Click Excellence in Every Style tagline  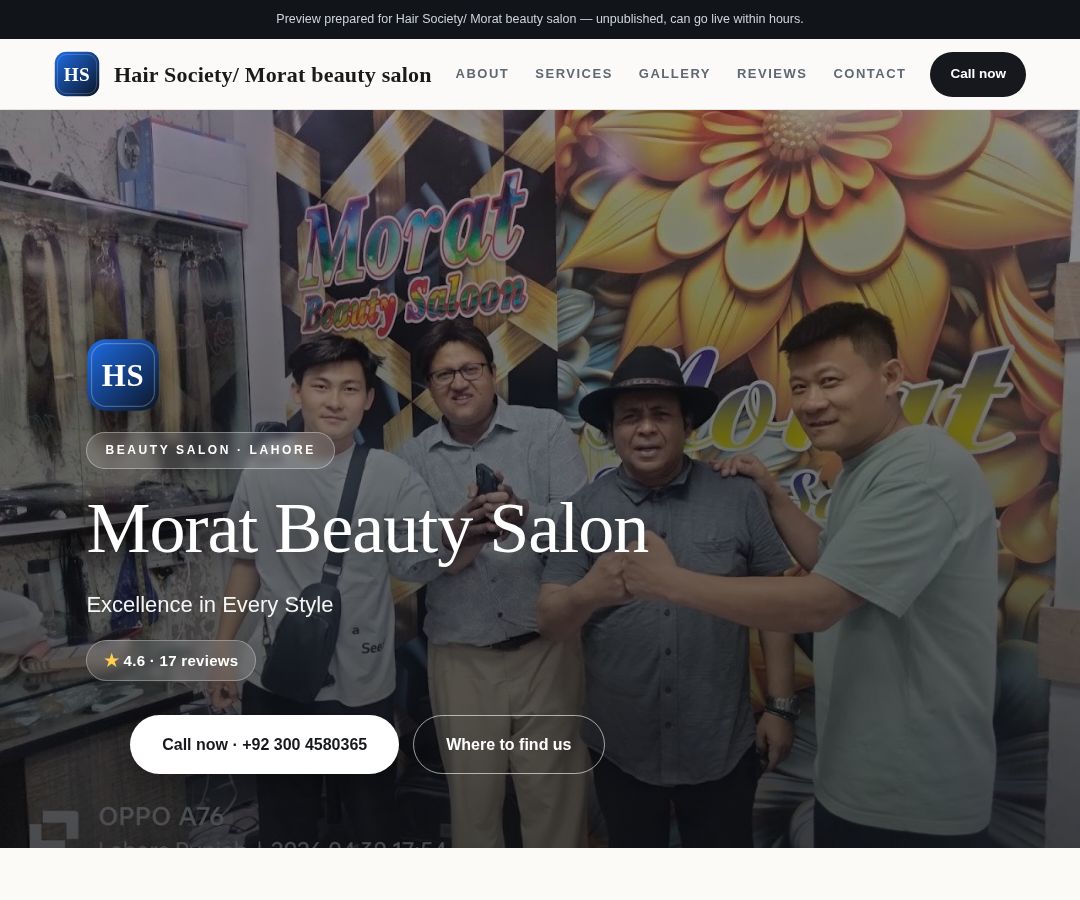[210, 605]
